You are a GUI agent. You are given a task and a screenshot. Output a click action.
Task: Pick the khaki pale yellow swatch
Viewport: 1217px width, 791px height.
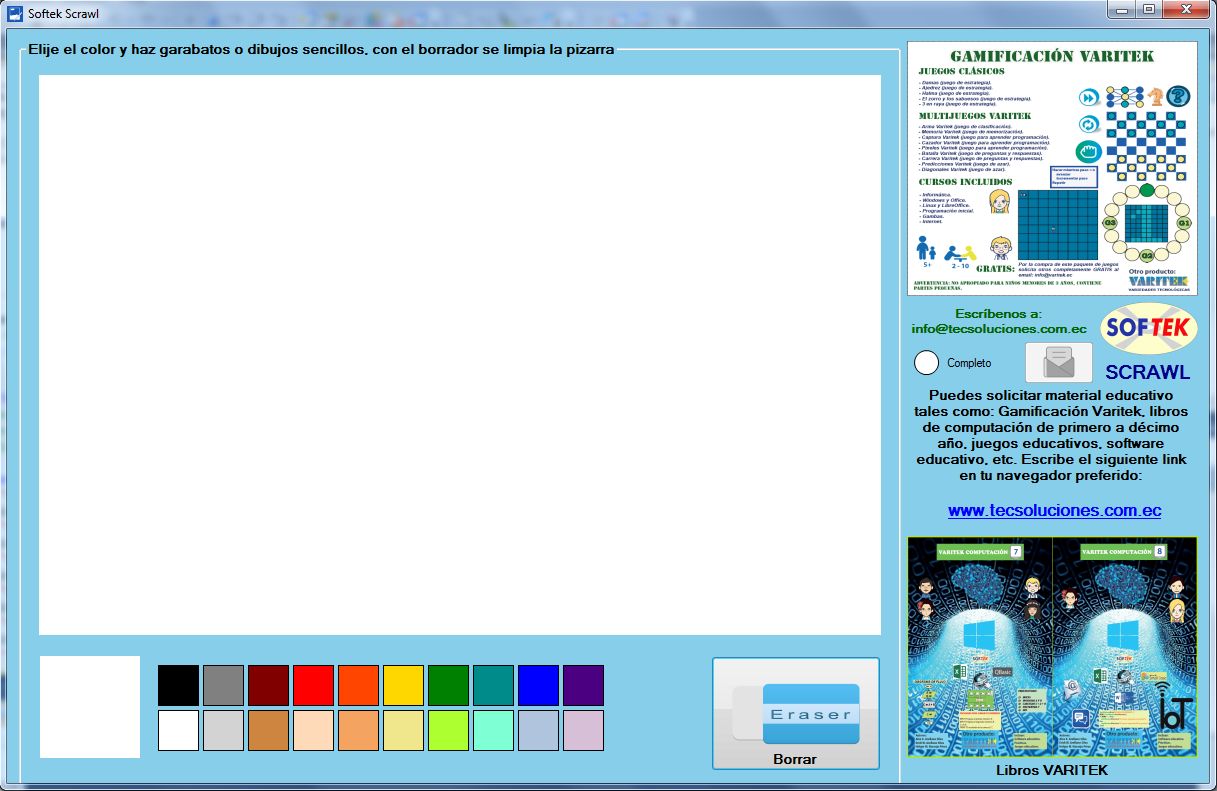(404, 730)
